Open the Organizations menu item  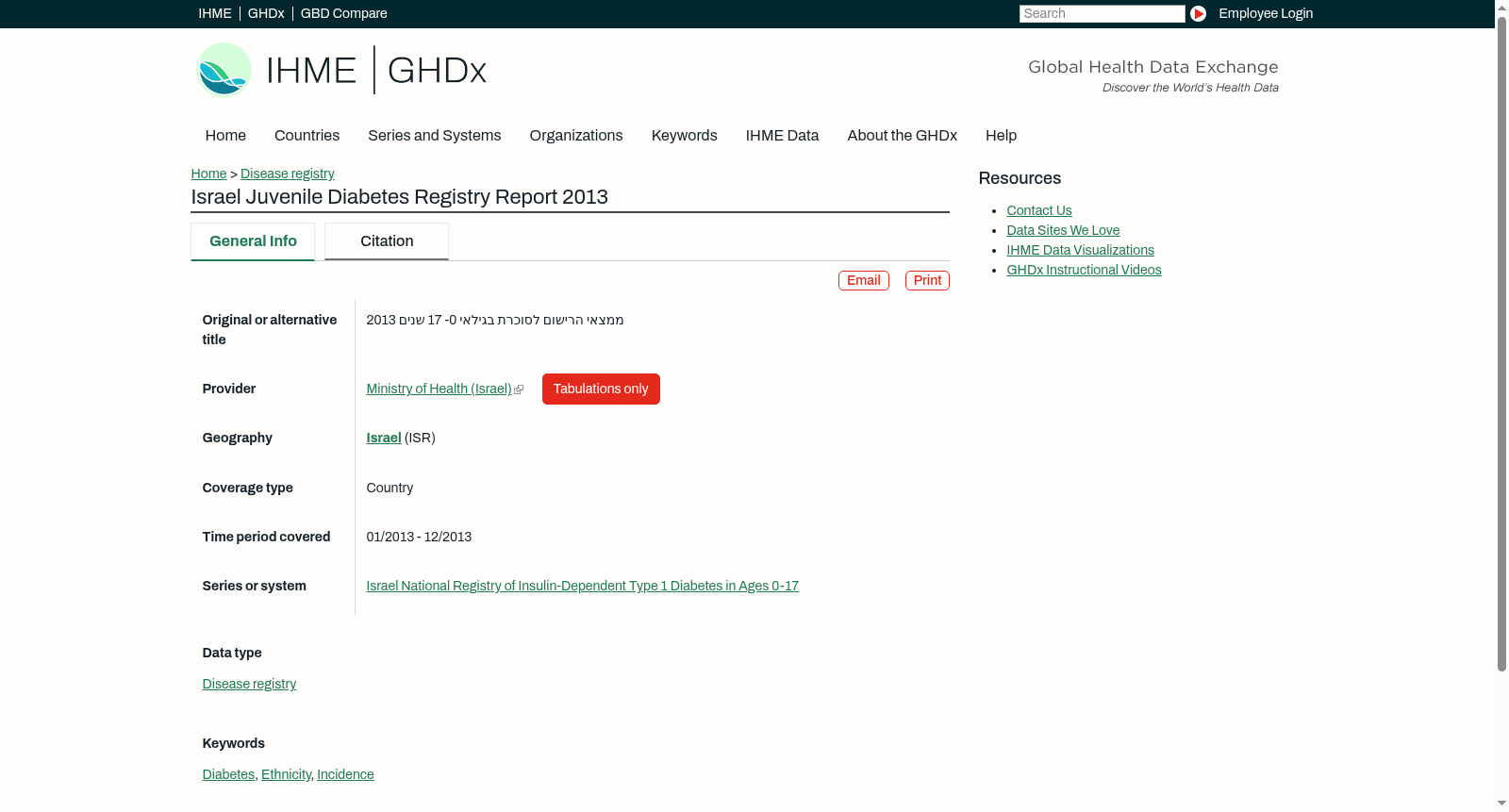[576, 136]
